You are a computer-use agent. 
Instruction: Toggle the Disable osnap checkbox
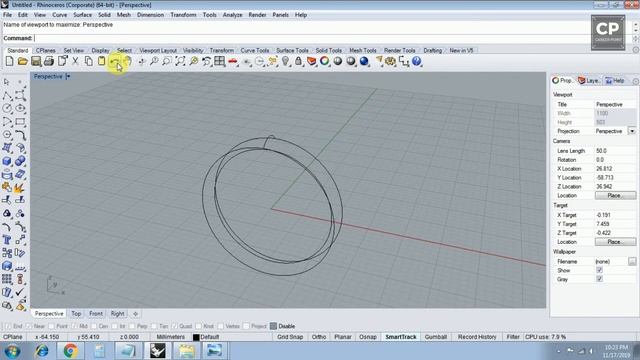pyautogui.click(x=273, y=326)
